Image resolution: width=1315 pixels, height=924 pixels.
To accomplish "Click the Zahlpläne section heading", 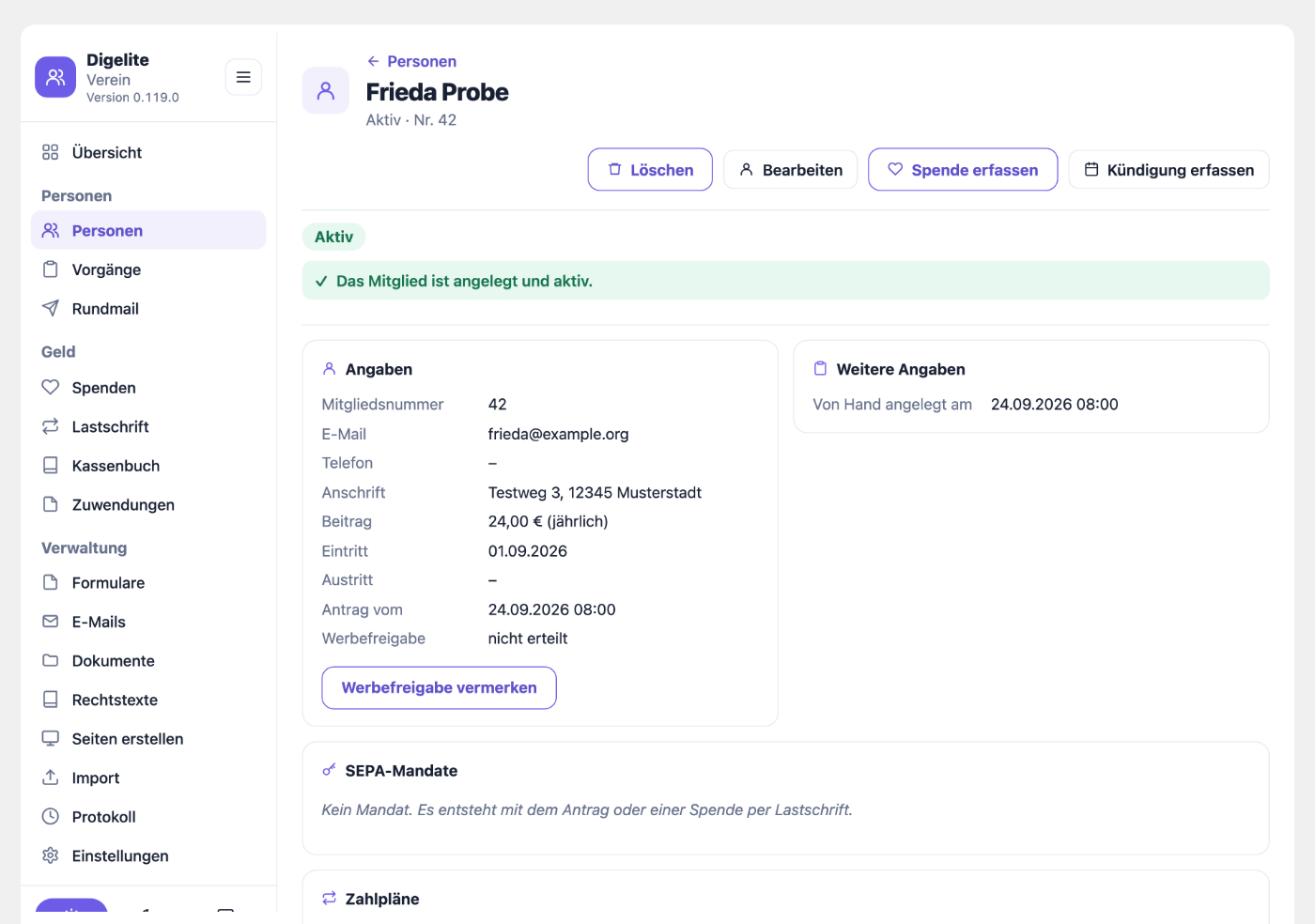I will click(x=382, y=899).
